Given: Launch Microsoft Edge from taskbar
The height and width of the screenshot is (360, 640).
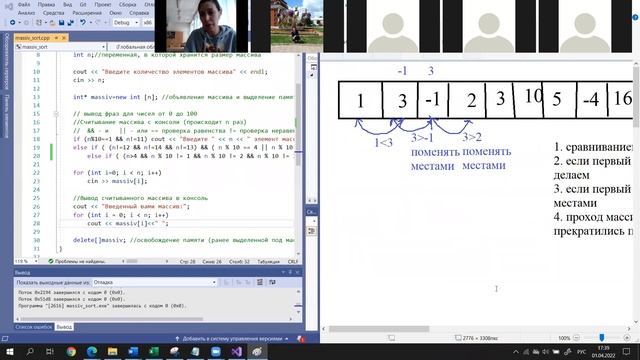Looking at the screenshot, I should (x=92, y=351).
